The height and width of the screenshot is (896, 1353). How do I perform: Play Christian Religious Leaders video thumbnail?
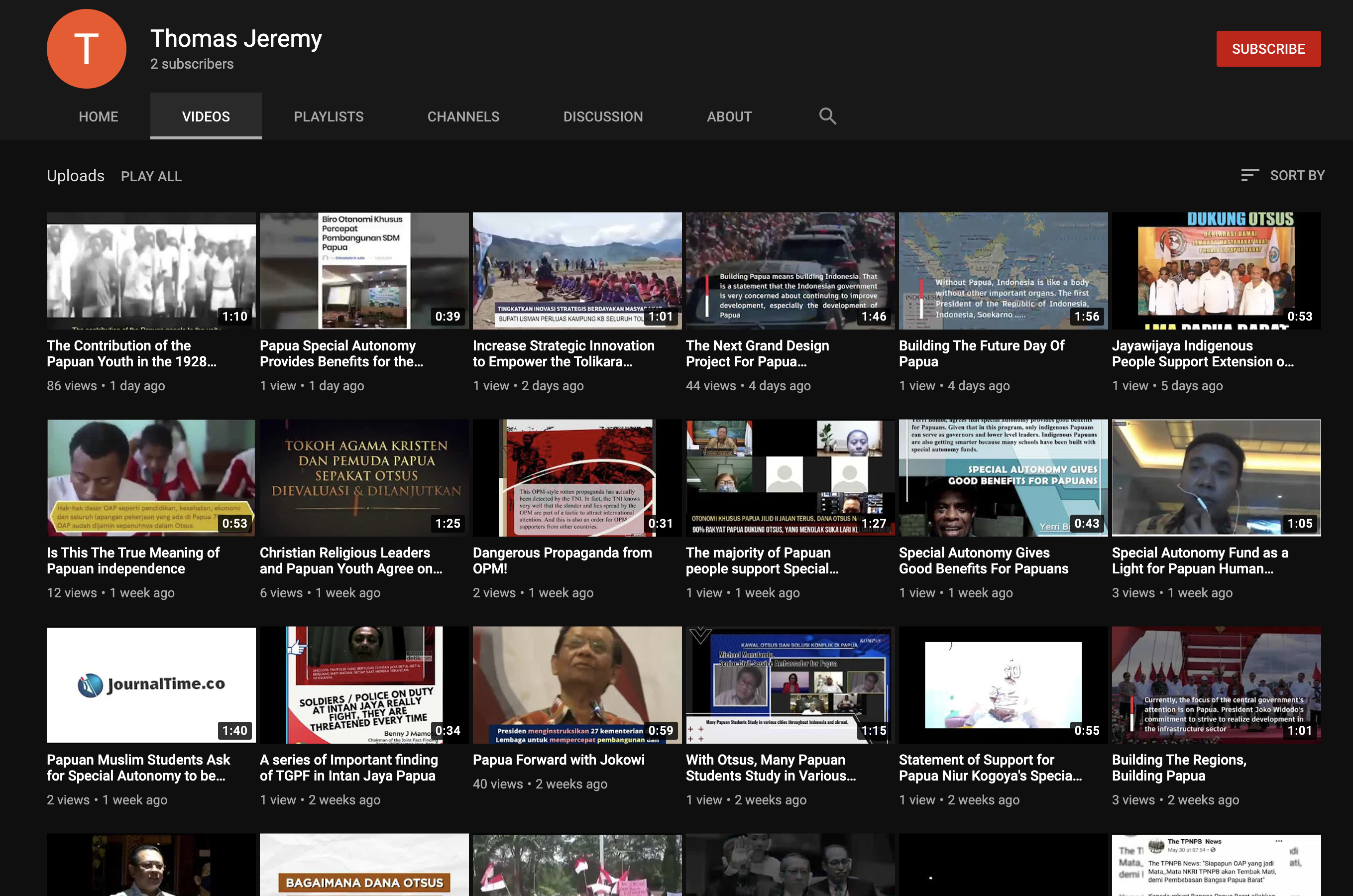point(364,478)
